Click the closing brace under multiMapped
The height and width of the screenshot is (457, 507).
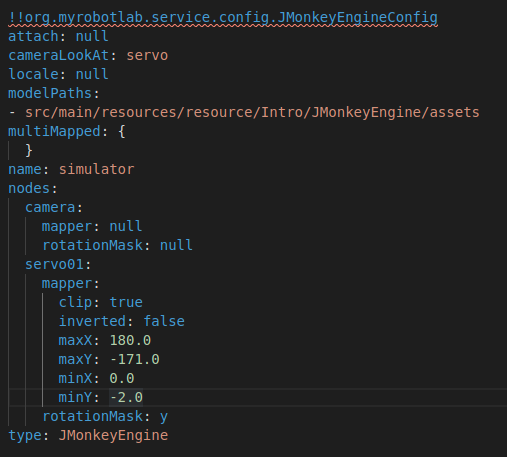[29, 150]
